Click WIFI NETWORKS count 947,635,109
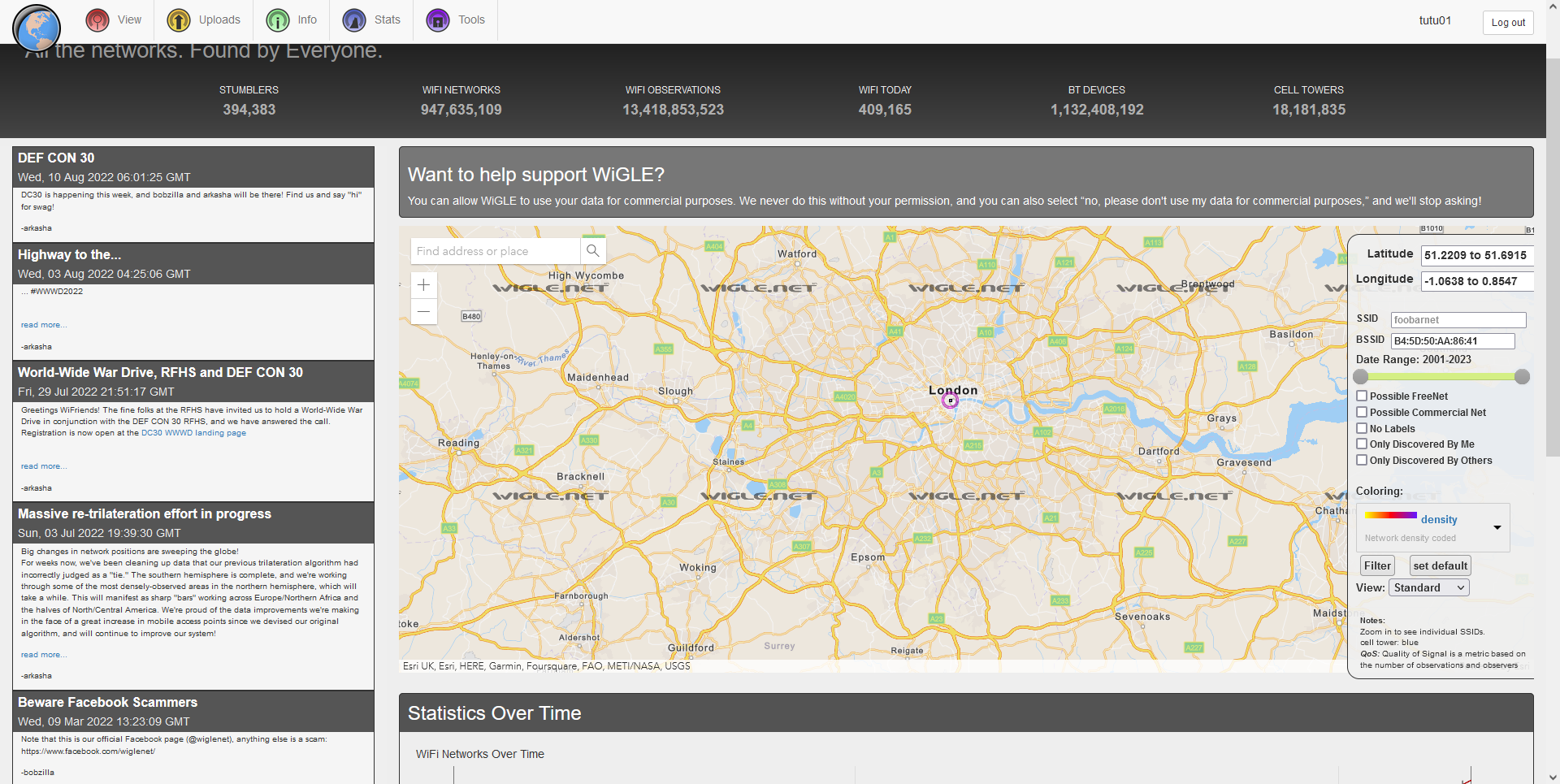 point(461,110)
